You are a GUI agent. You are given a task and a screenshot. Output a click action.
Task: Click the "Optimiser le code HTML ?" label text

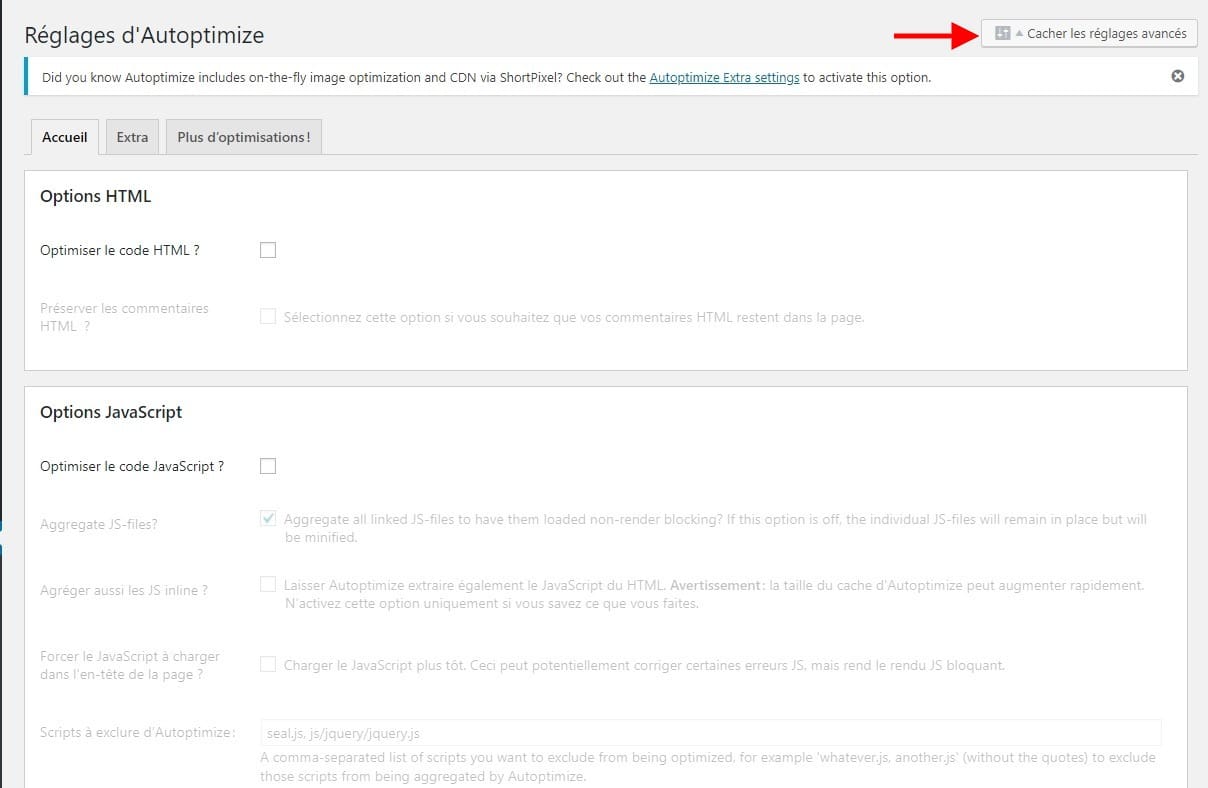point(120,250)
